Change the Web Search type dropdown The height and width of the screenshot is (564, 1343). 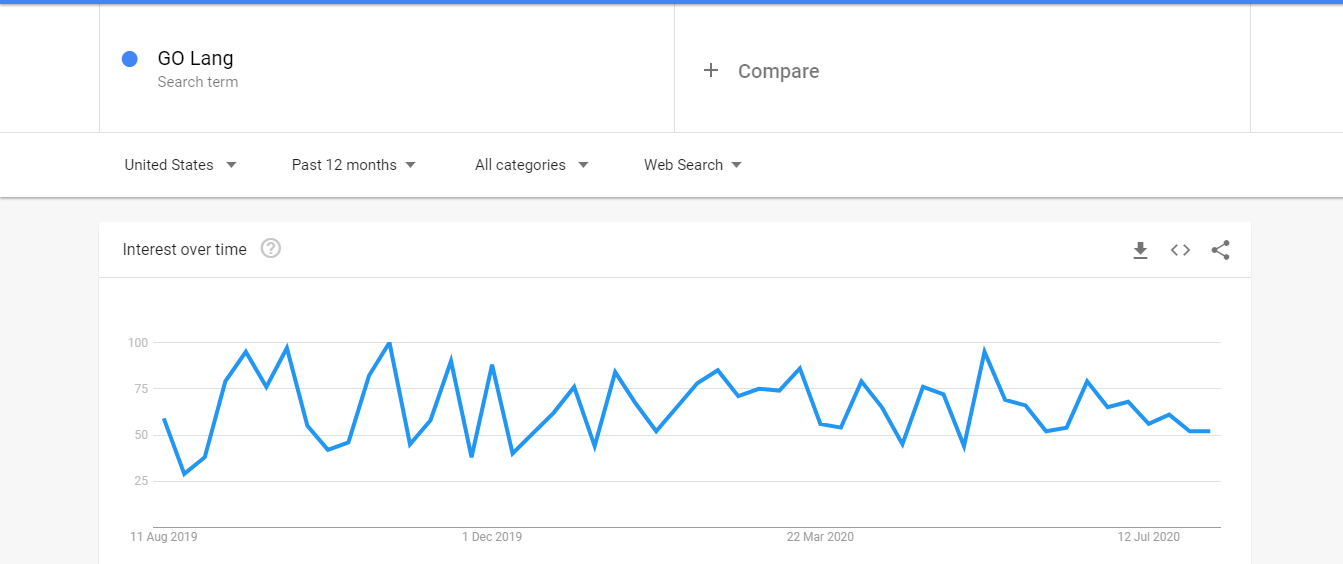(692, 165)
